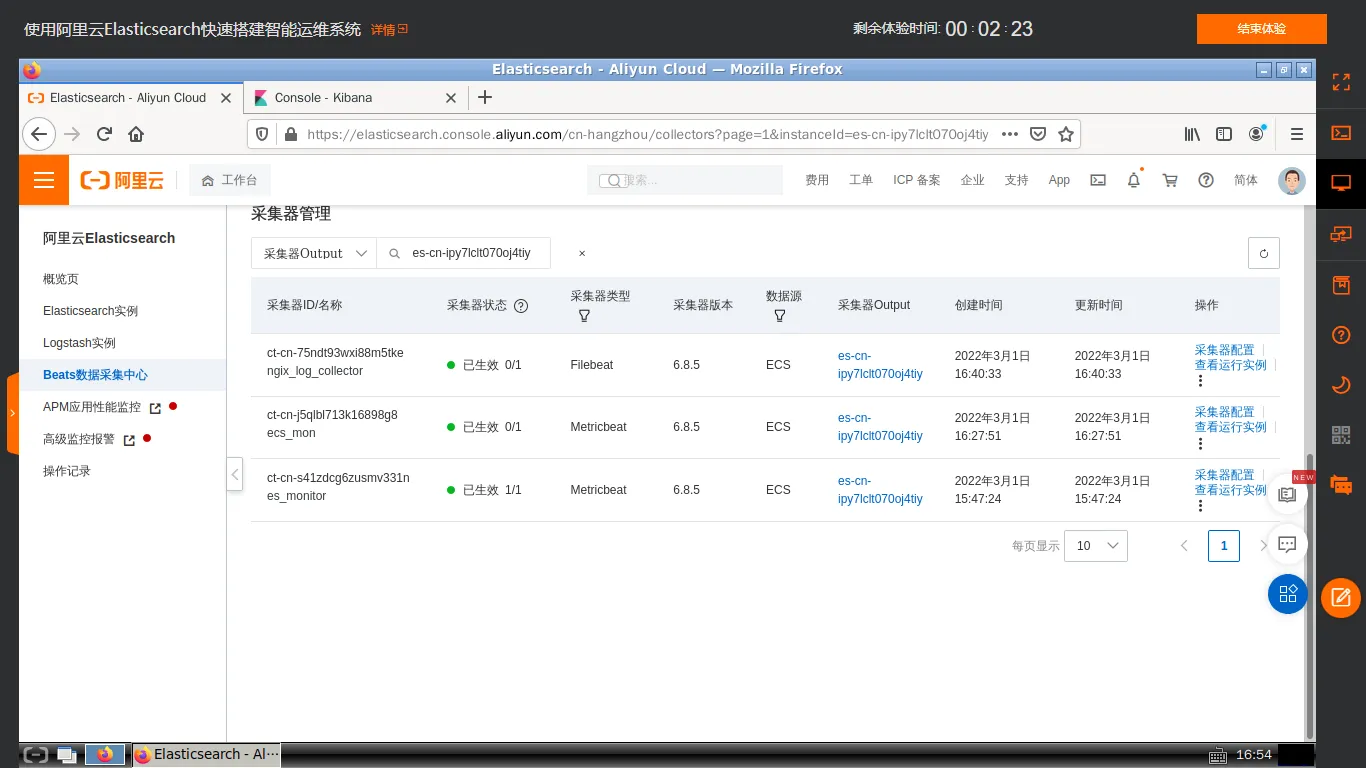Open 费用 header menu
This screenshot has height=768, width=1366.
tap(817, 180)
